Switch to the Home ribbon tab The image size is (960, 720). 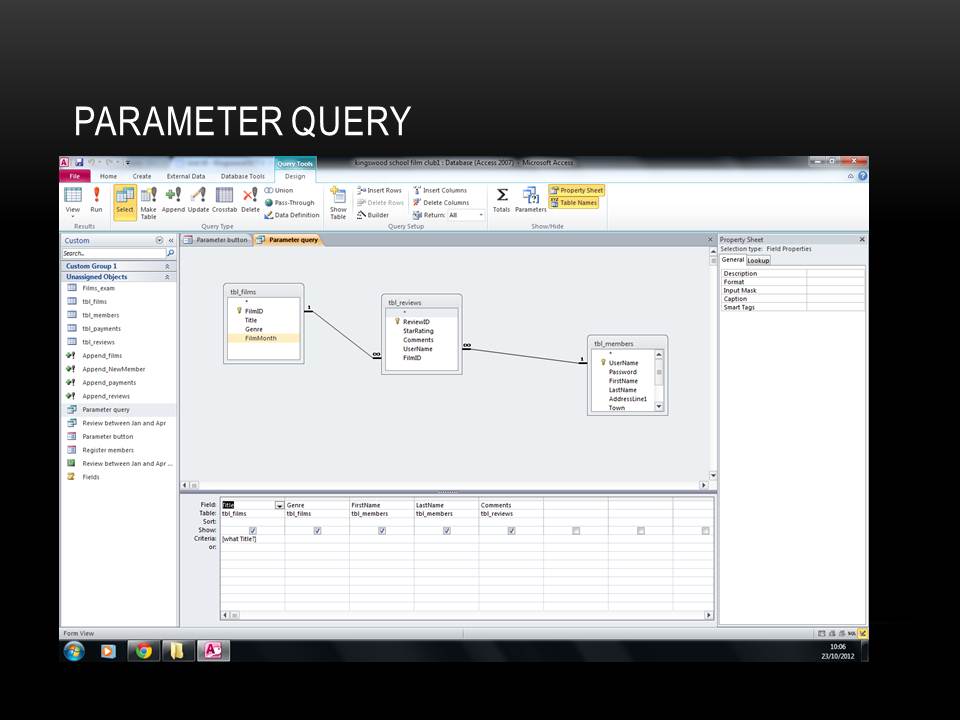tap(108, 176)
